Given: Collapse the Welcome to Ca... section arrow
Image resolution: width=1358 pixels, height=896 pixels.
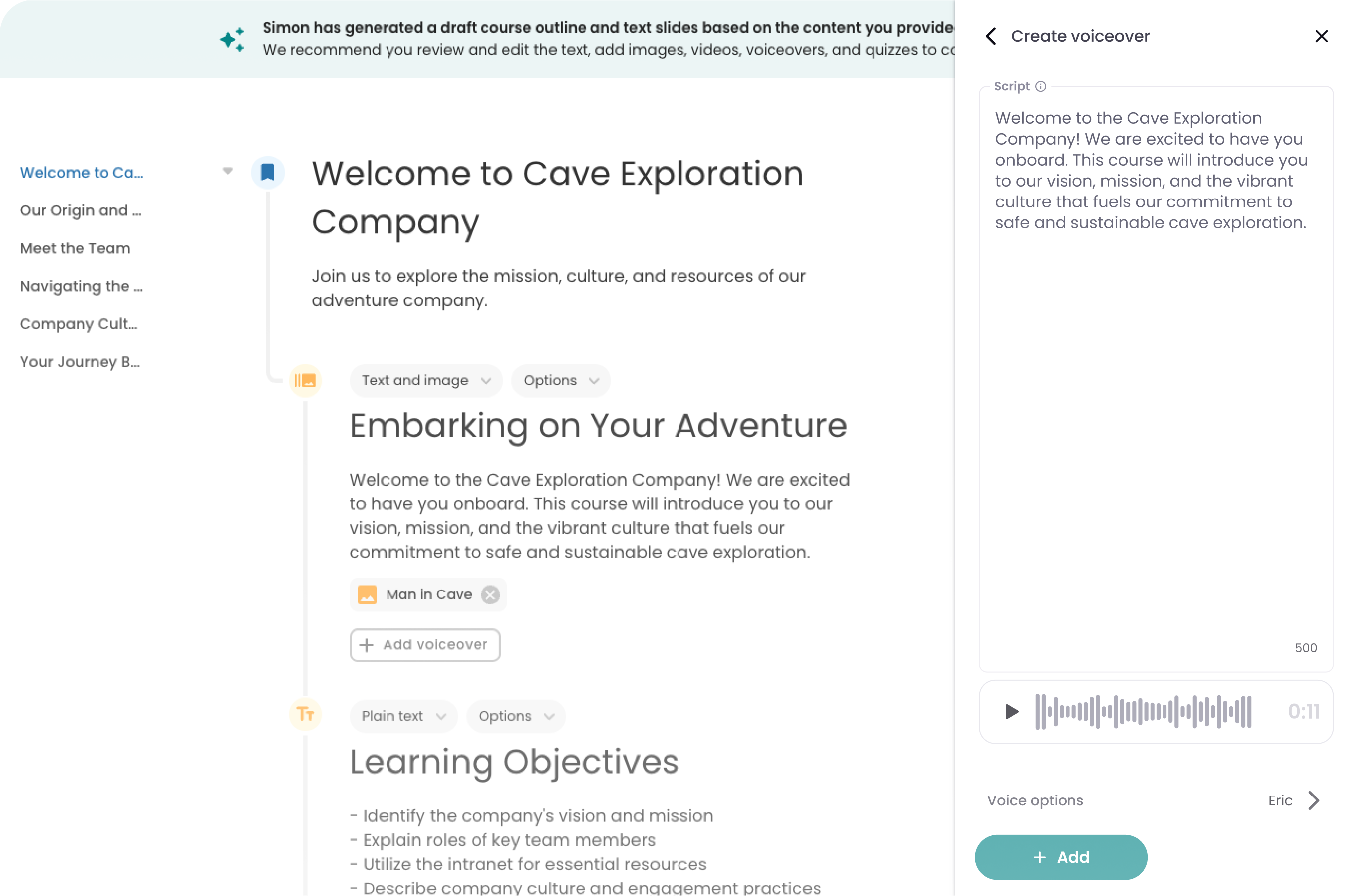Looking at the screenshot, I should (228, 171).
